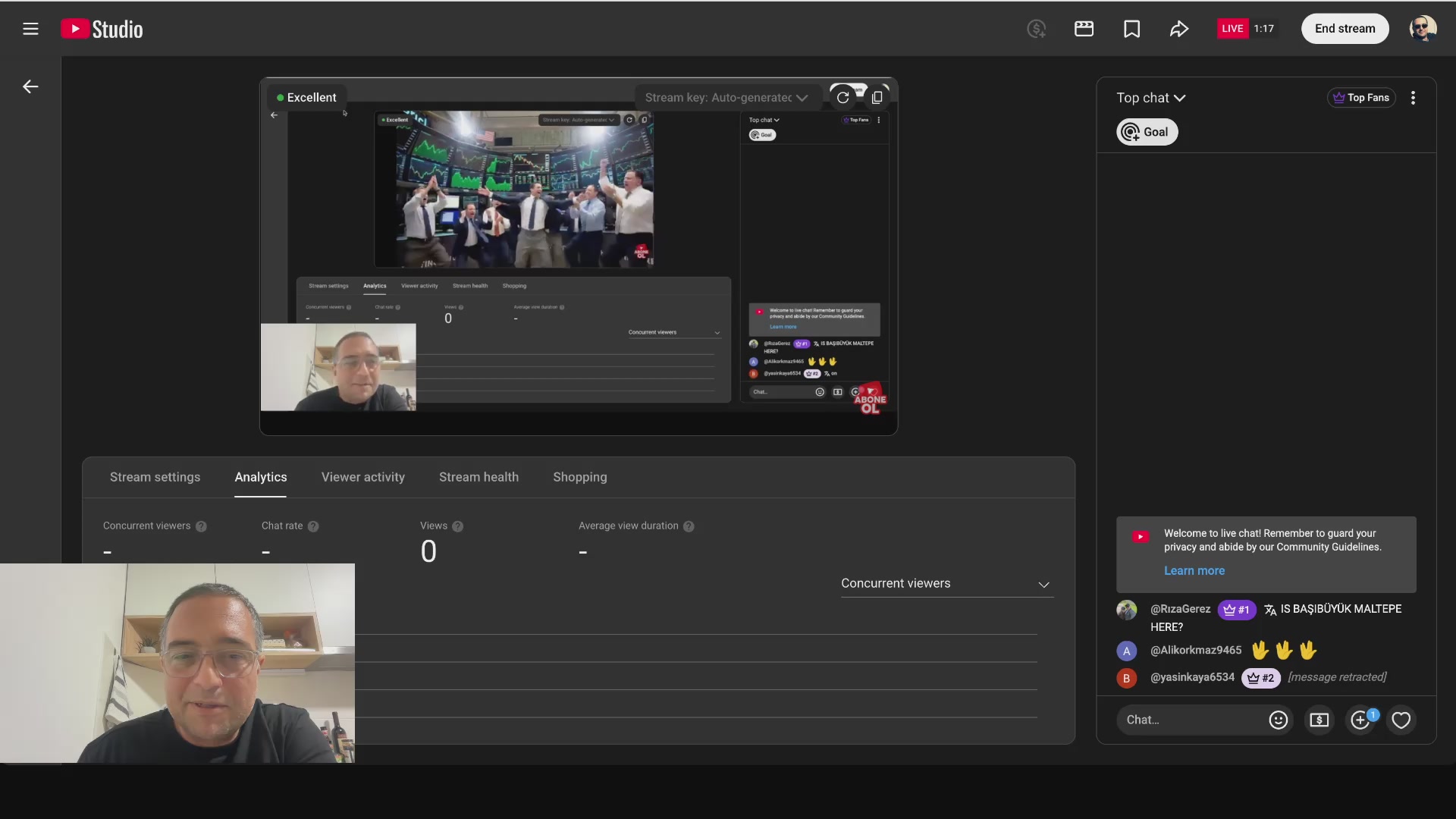1456x819 pixels.
Task: Click the YouTube Studio logo
Action: [x=102, y=29]
